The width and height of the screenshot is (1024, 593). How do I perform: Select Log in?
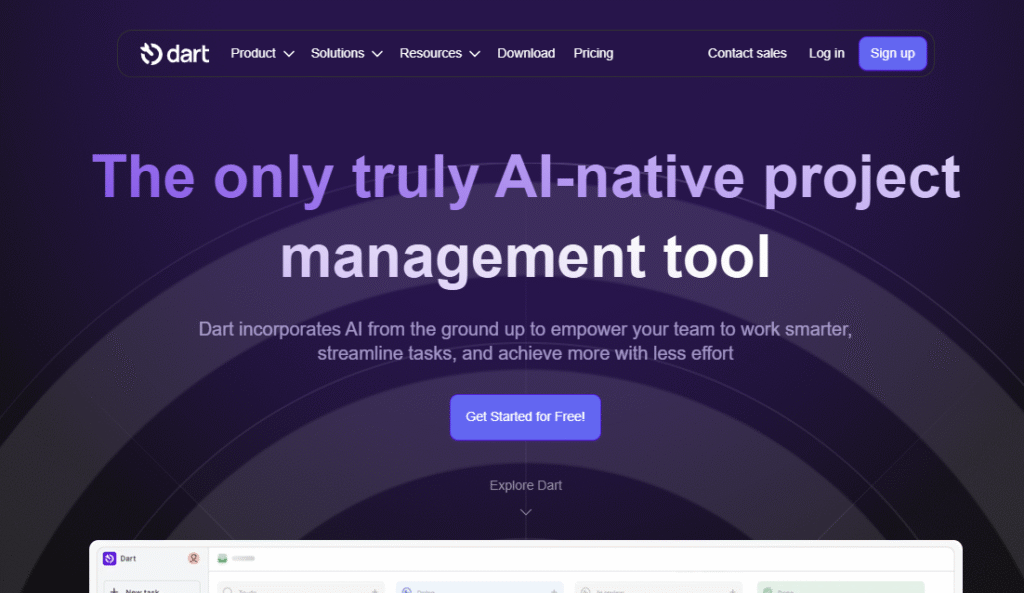[826, 53]
